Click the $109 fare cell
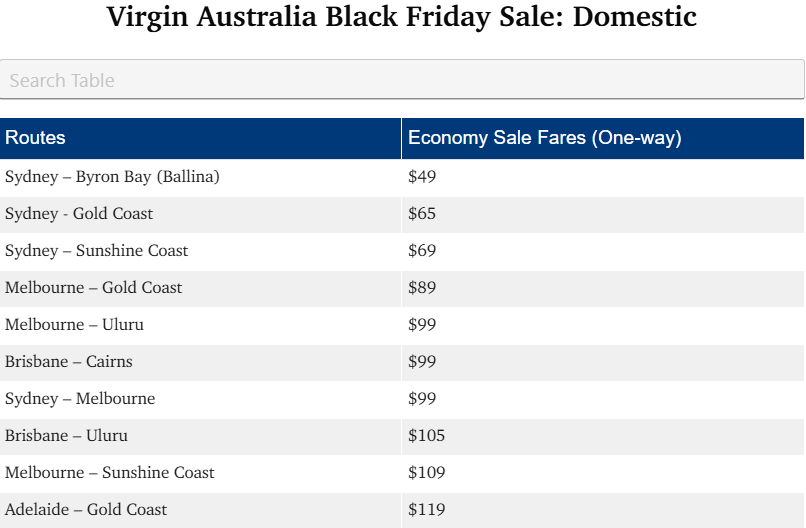The image size is (806, 528). click(426, 473)
